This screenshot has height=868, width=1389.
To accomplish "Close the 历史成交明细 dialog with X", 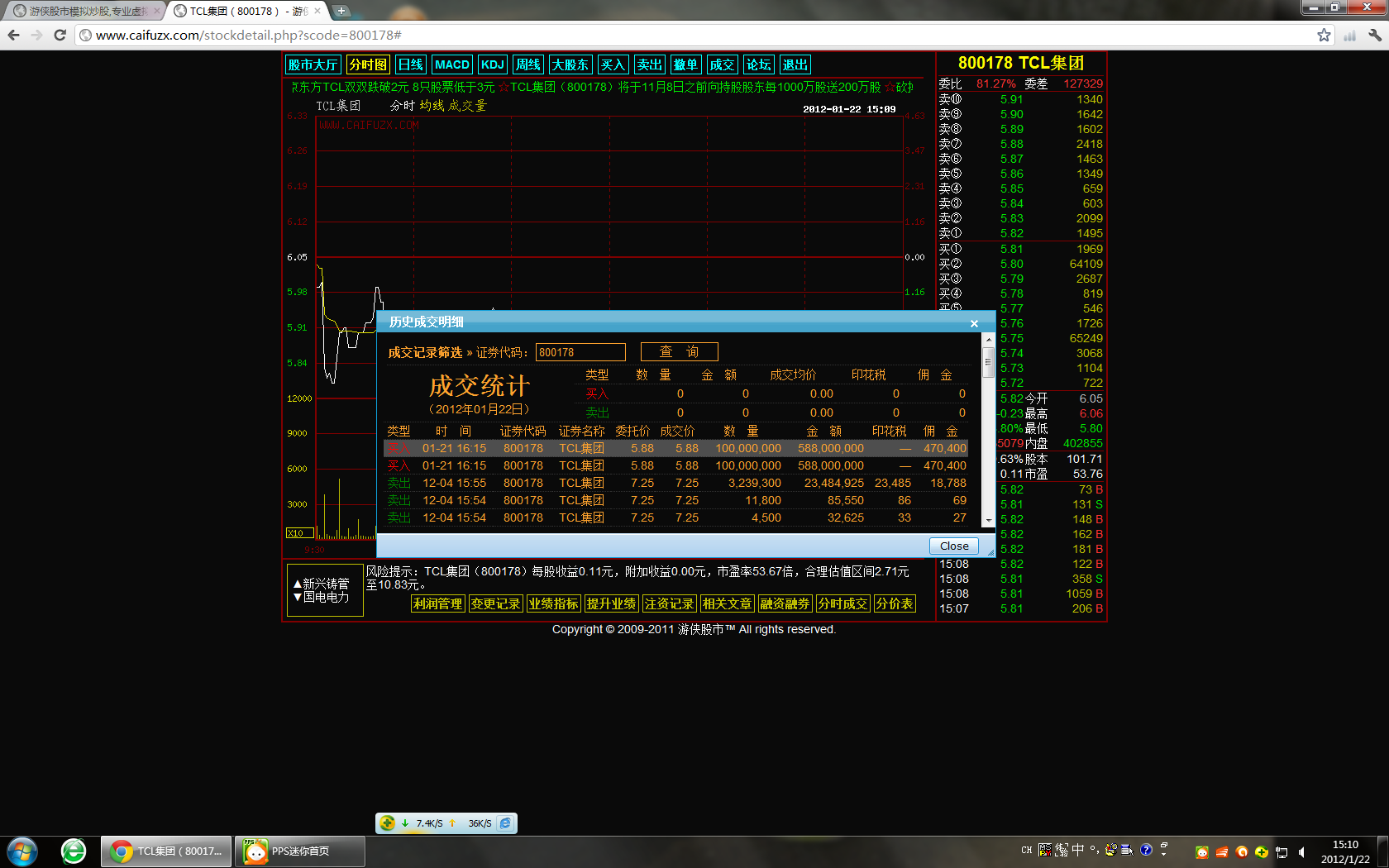I will [x=974, y=323].
